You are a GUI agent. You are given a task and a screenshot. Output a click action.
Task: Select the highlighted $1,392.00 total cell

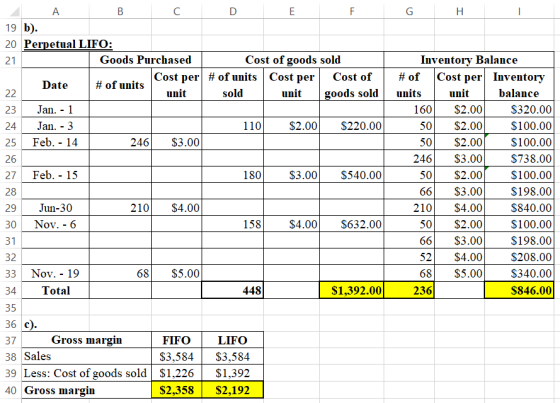[x=352, y=290]
